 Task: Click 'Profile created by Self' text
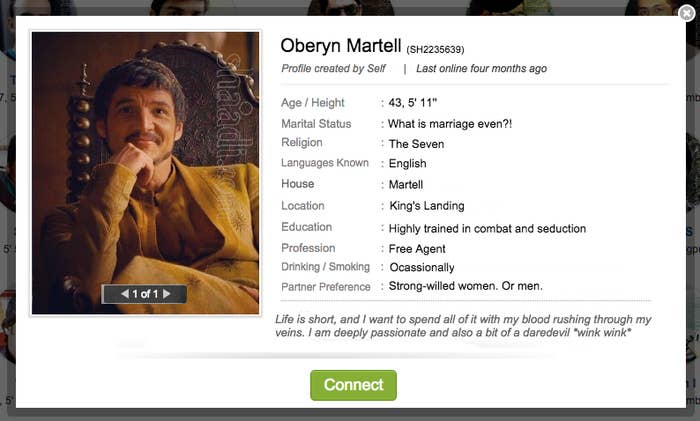pos(334,69)
